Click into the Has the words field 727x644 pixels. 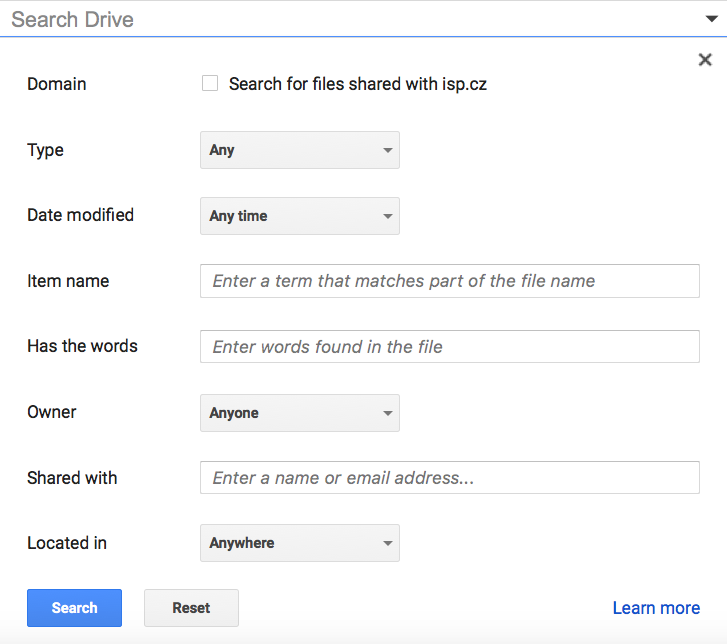449,347
